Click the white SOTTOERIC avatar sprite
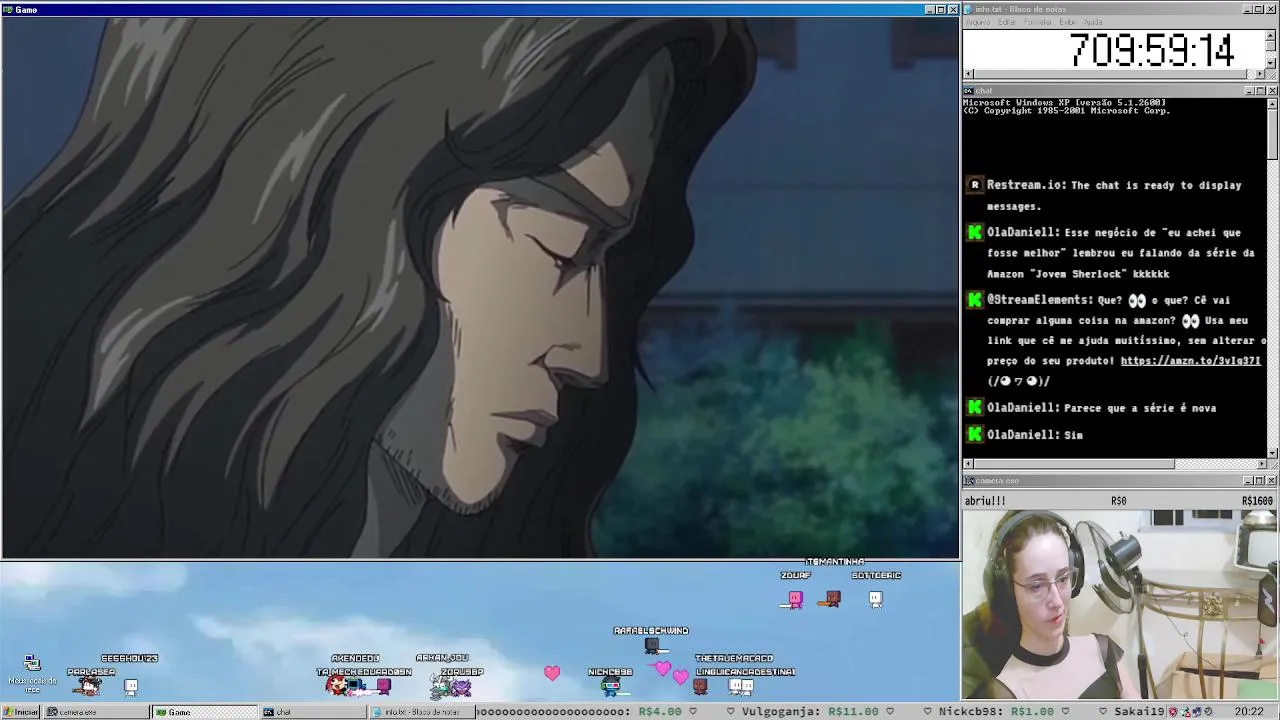Image resolution: width=1280 pixels, height=720 pixels. [875, 599]
